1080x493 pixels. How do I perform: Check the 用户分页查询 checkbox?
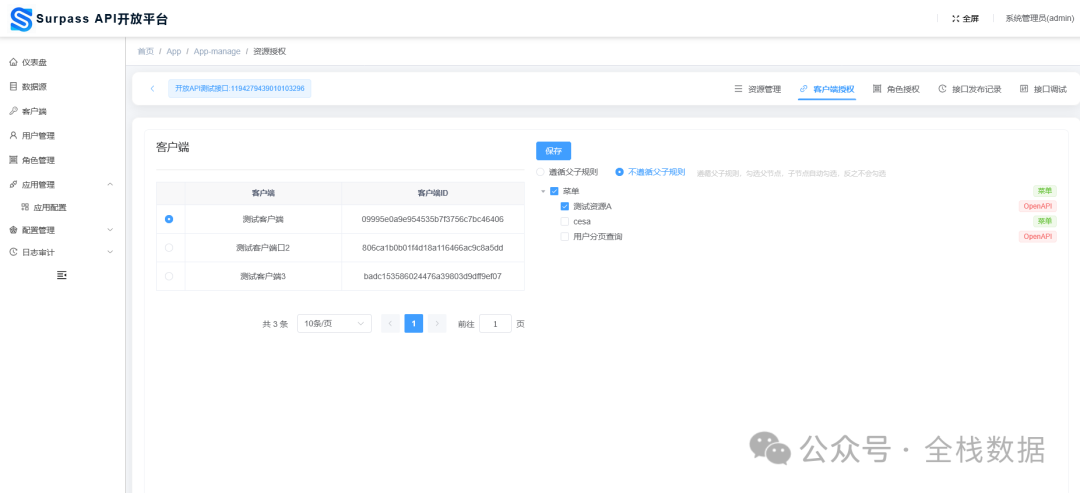point(565,237)
